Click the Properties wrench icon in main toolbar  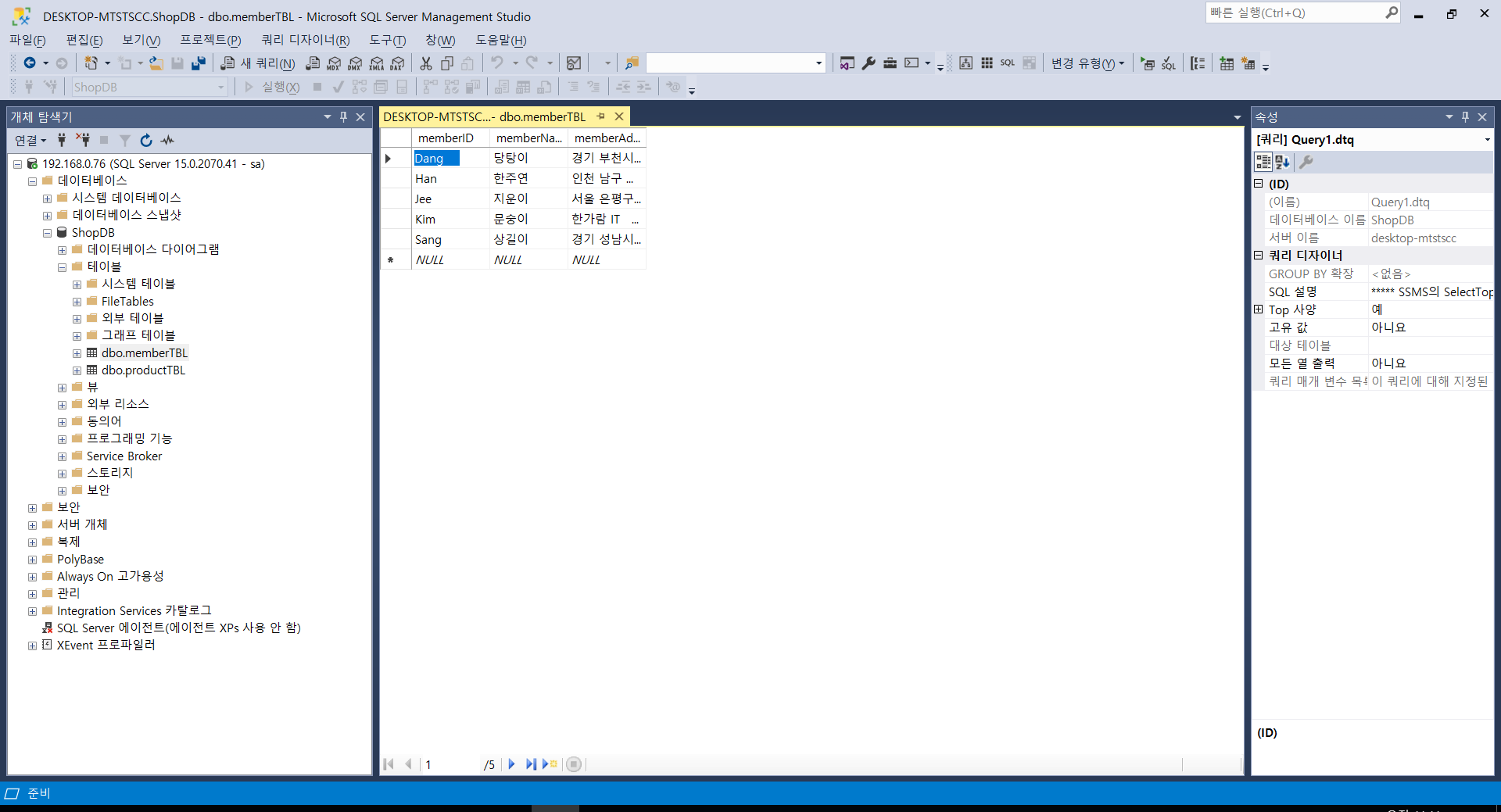click(x=869, y=63)
